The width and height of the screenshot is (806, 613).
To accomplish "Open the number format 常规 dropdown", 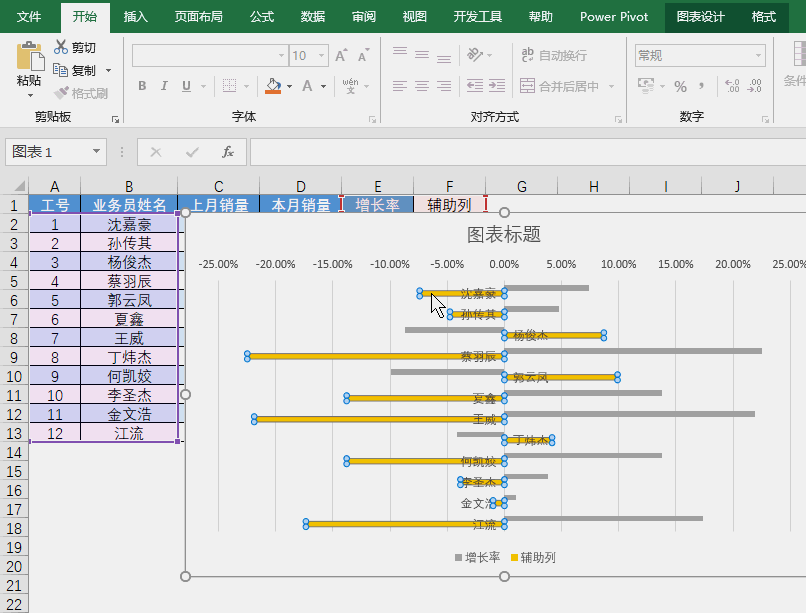I will [x=758, y=55].
